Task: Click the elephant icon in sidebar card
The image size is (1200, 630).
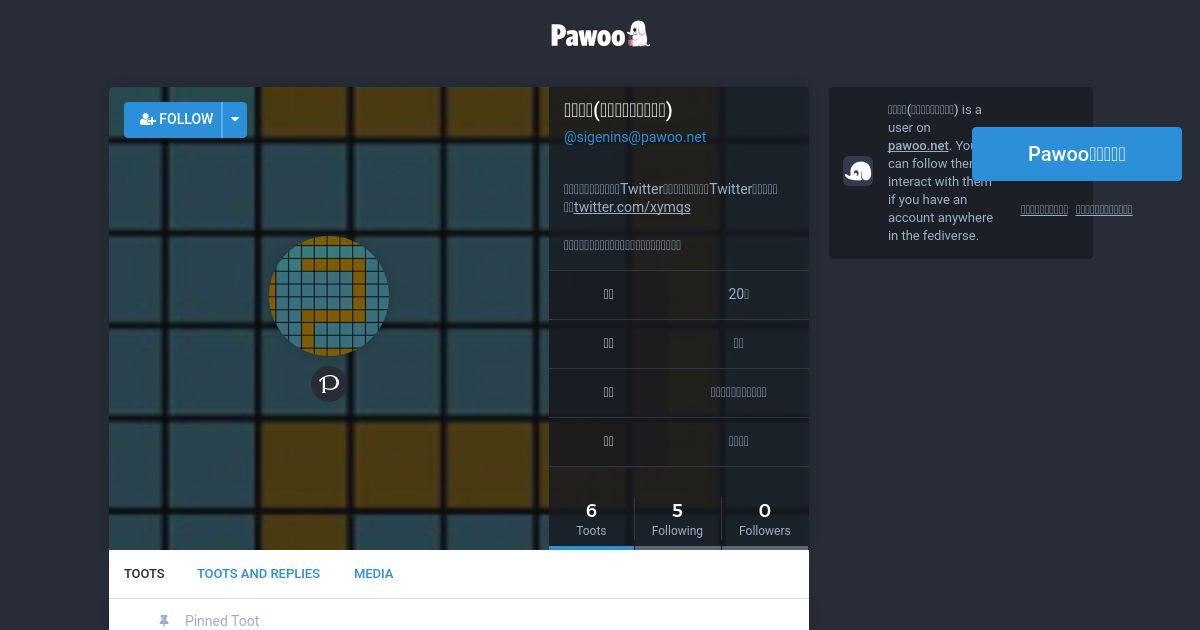Action: (x=858, y=171)
